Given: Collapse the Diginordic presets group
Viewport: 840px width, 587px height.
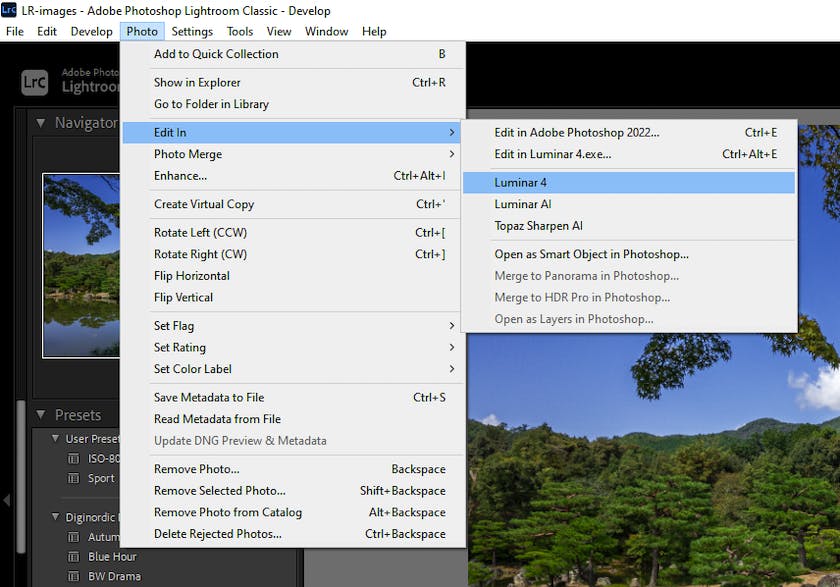Looking at the screenshot, I should click(x=55, y=517).
